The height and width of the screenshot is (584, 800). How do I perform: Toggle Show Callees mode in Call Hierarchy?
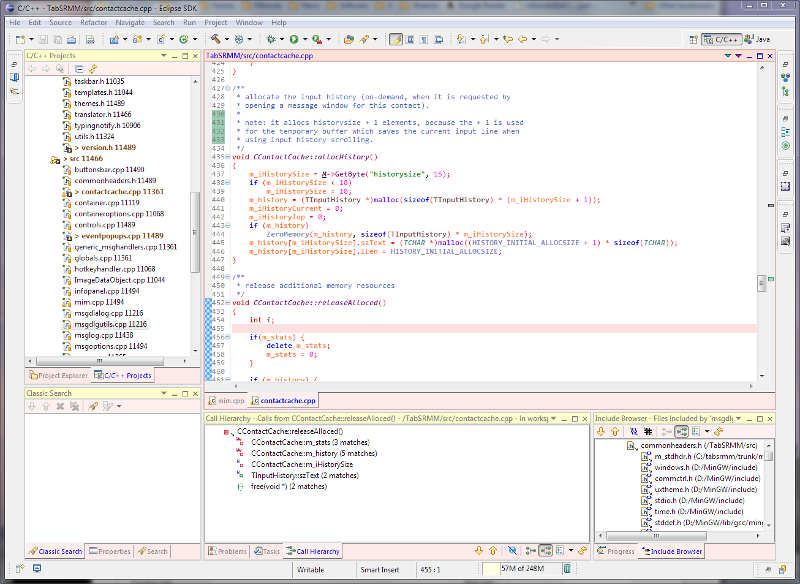546,551
